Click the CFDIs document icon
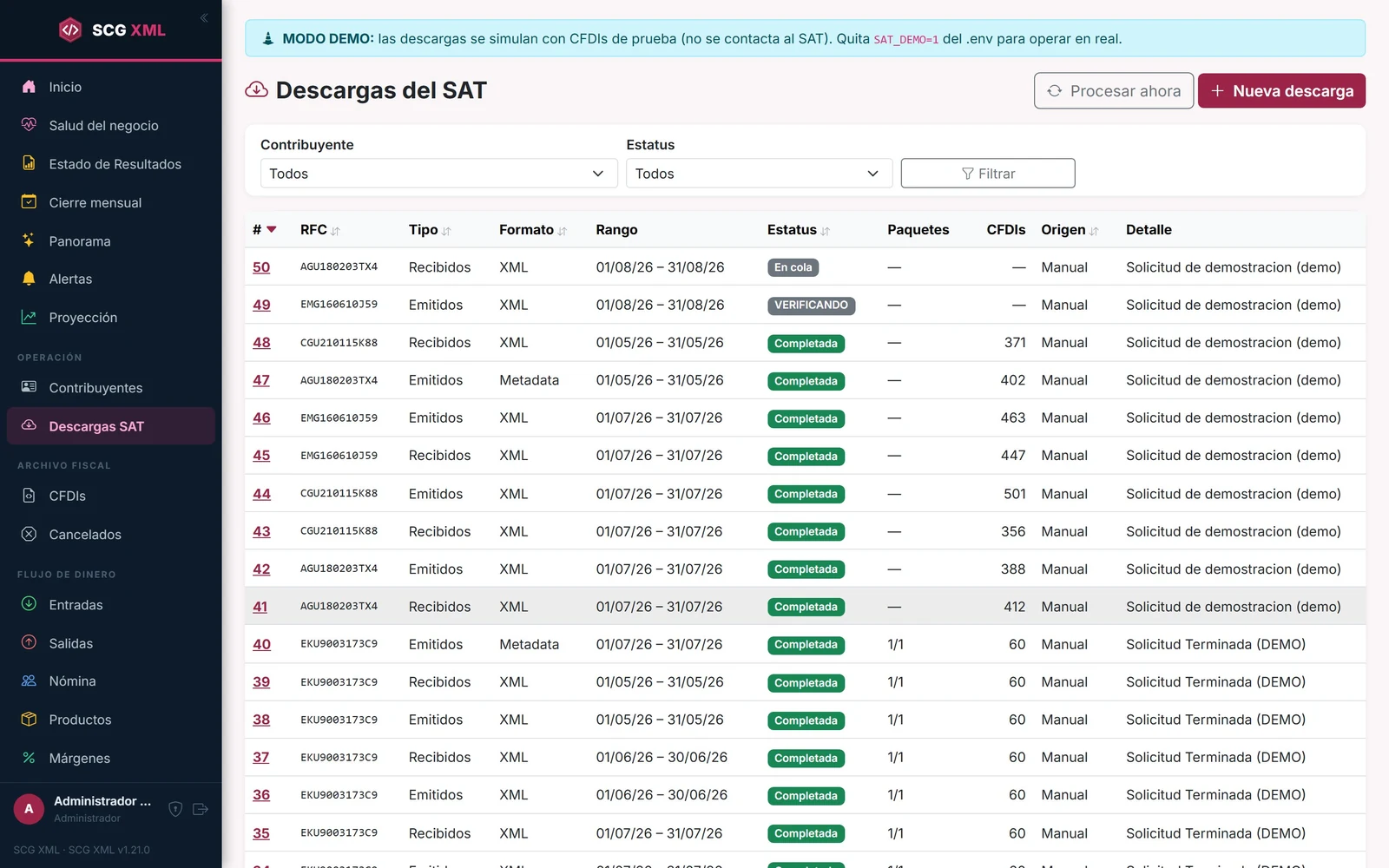The height and width of the screenshot is (868, 1389). tap(29, 496)
